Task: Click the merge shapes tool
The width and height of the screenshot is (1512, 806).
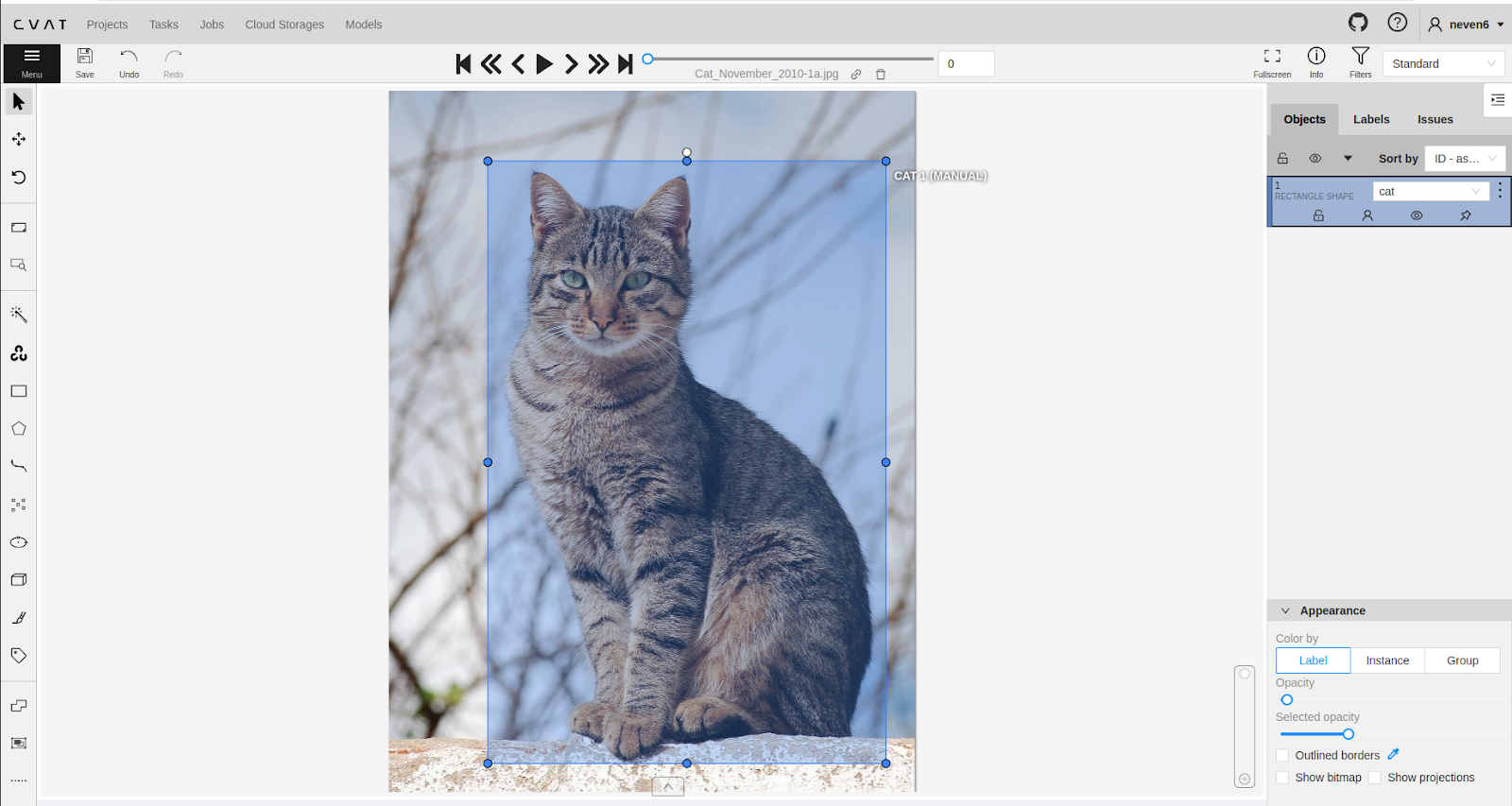Action: [x=19, y=706]
